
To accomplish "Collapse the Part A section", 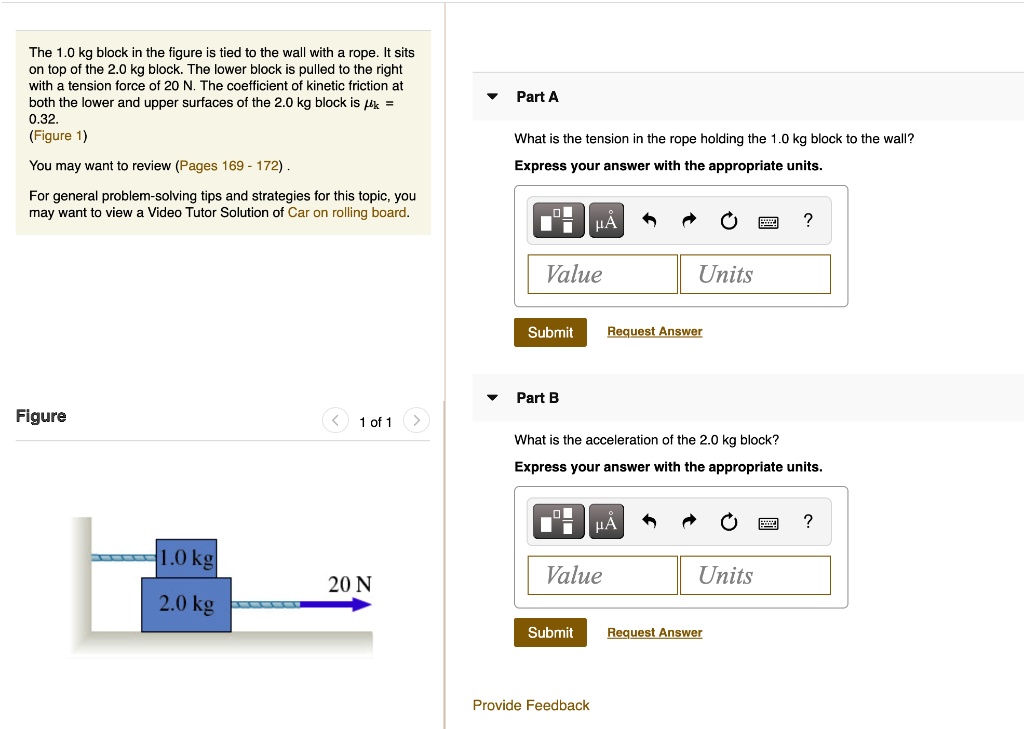I will point(492,97).
